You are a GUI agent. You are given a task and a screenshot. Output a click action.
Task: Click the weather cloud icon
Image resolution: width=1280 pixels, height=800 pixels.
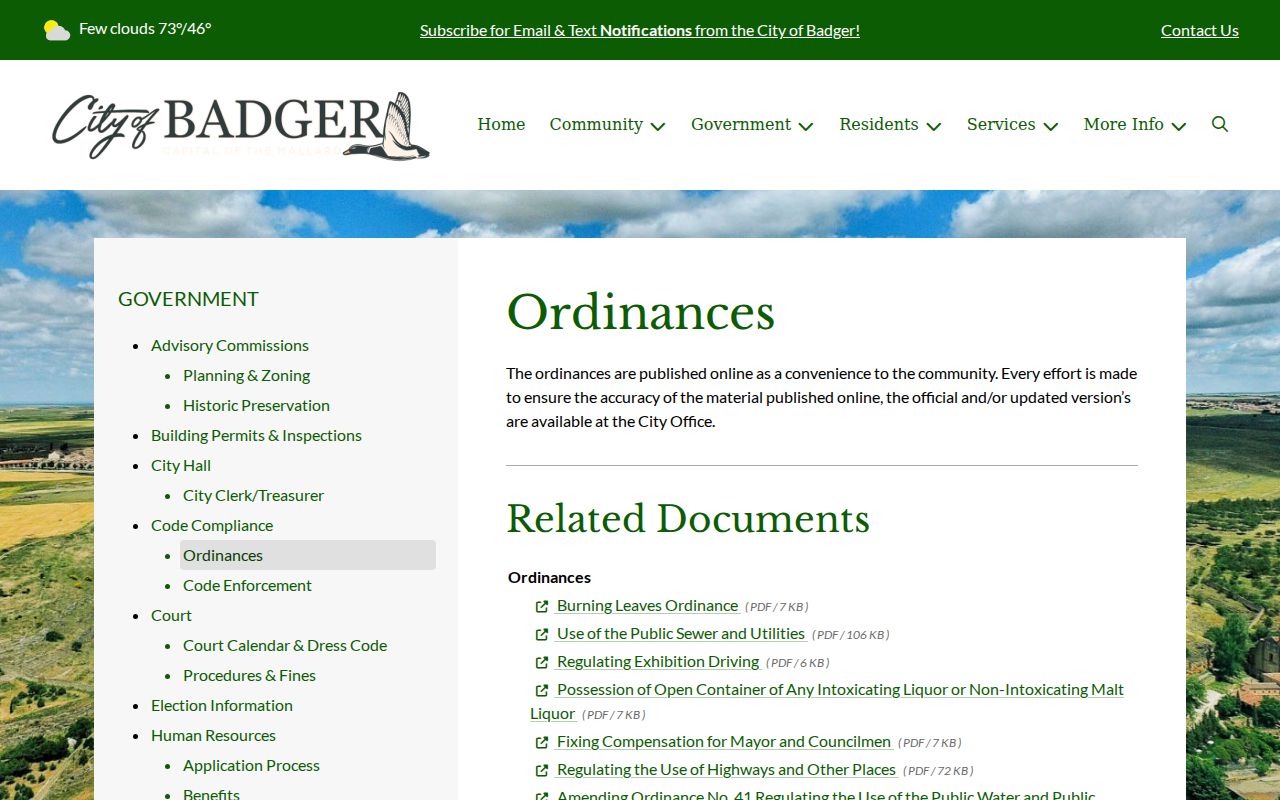(x=57, y=30)
